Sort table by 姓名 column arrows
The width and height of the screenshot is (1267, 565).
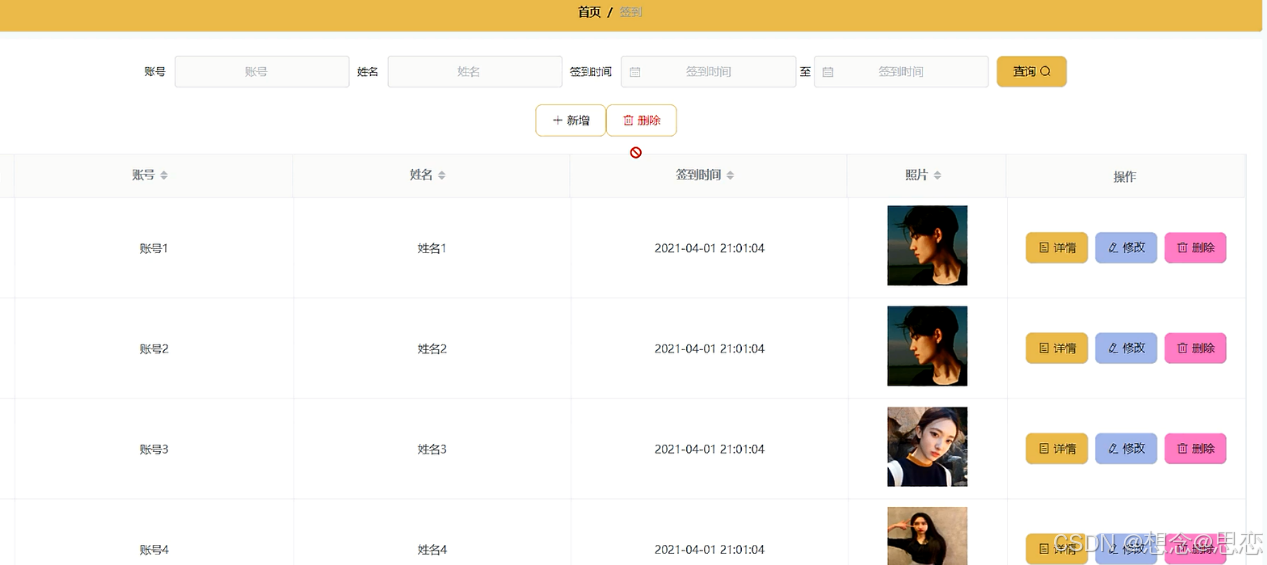pos(441,175)
